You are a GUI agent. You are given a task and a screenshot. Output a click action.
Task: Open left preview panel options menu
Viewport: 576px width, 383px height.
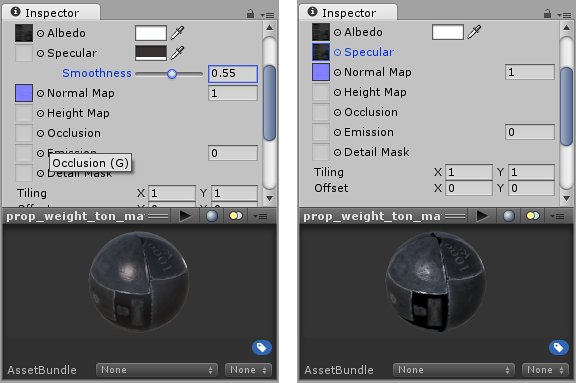(x=260, y=216)
